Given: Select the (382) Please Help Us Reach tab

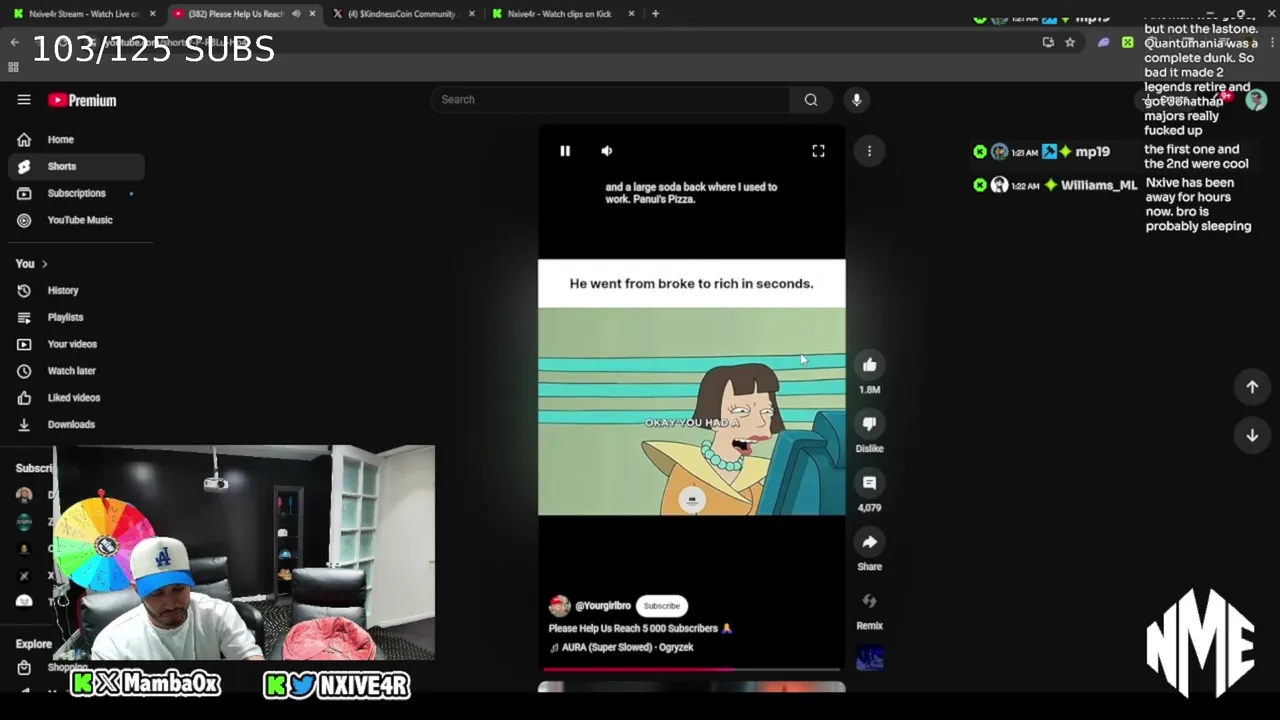Looking at the screenshot, I should [236, 14].
